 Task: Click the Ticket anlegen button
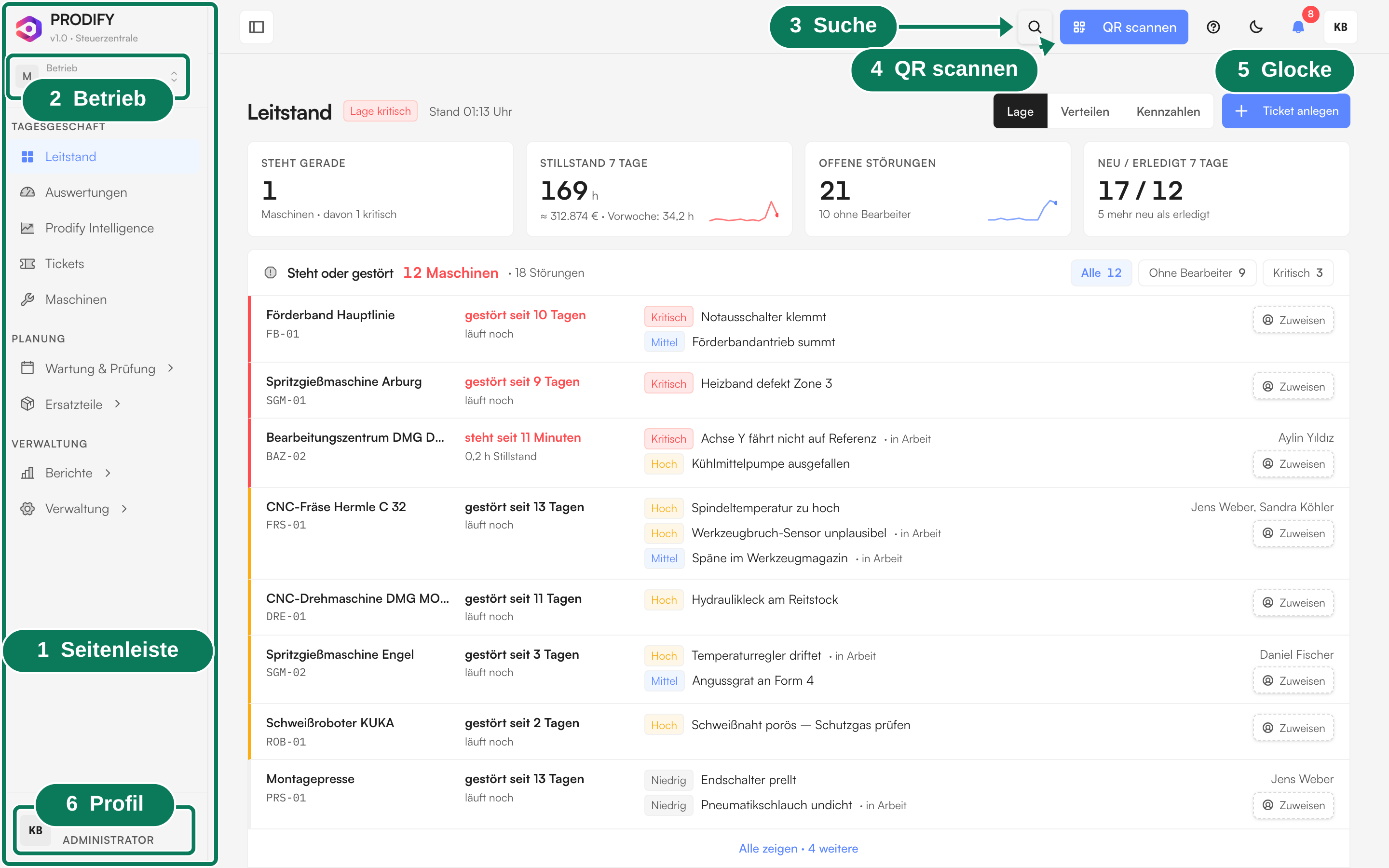click(1286, 111)
